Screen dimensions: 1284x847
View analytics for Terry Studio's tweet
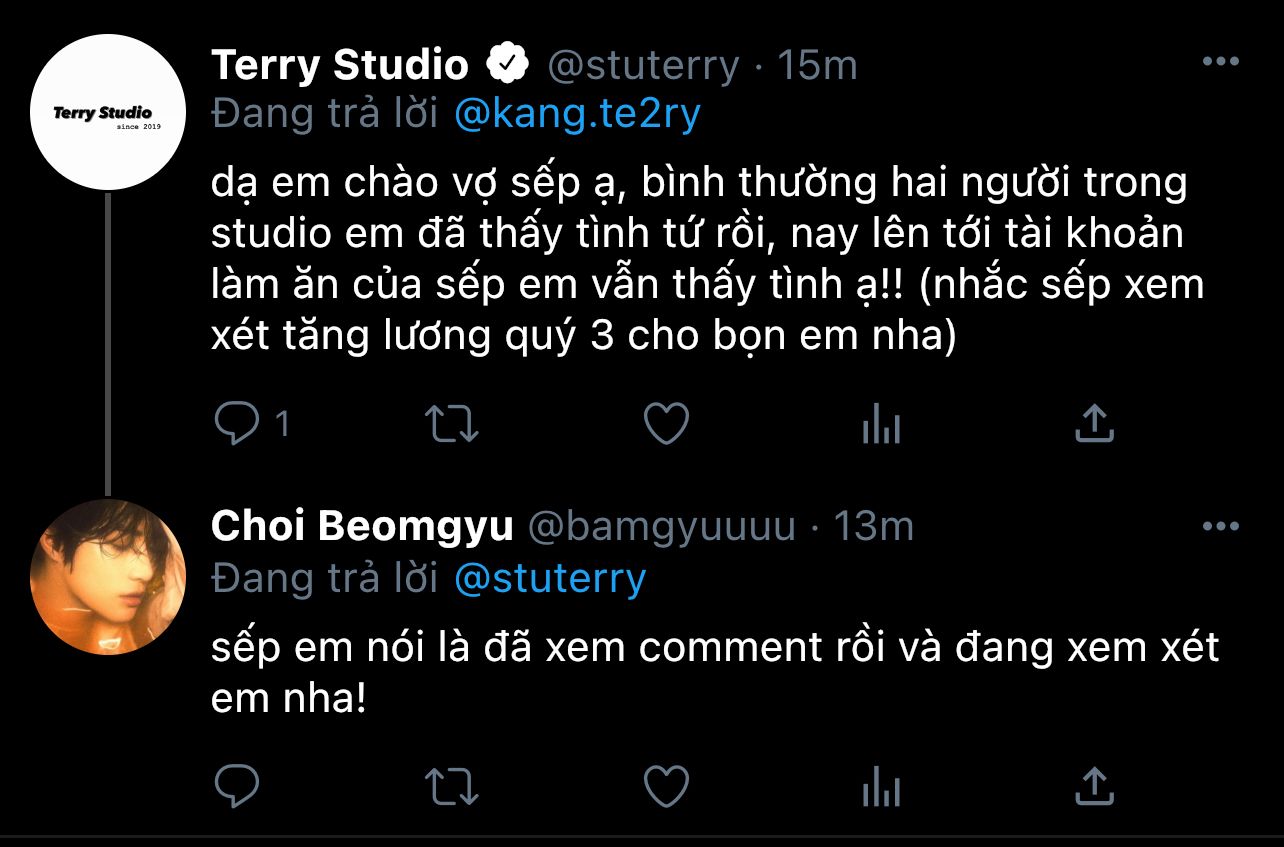click(x=880, y=426)
